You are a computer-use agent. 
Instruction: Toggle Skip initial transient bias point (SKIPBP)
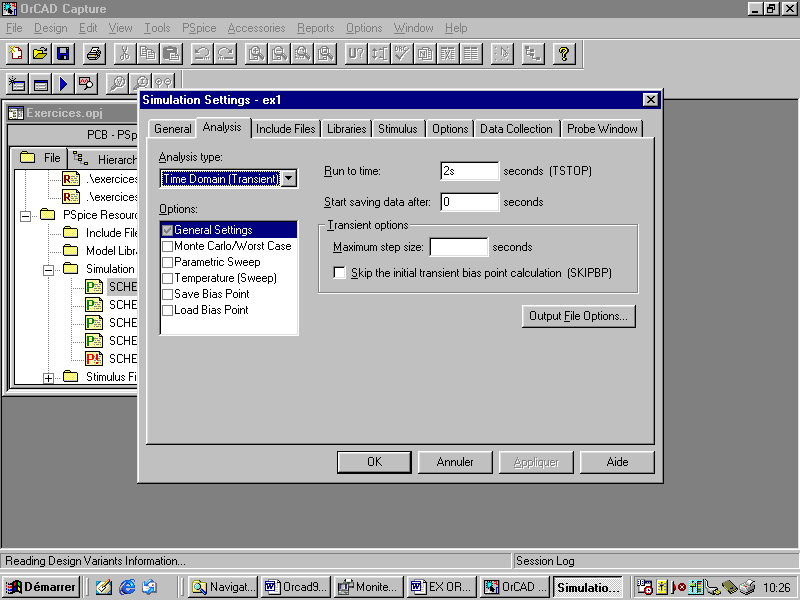tap(339, 272)
